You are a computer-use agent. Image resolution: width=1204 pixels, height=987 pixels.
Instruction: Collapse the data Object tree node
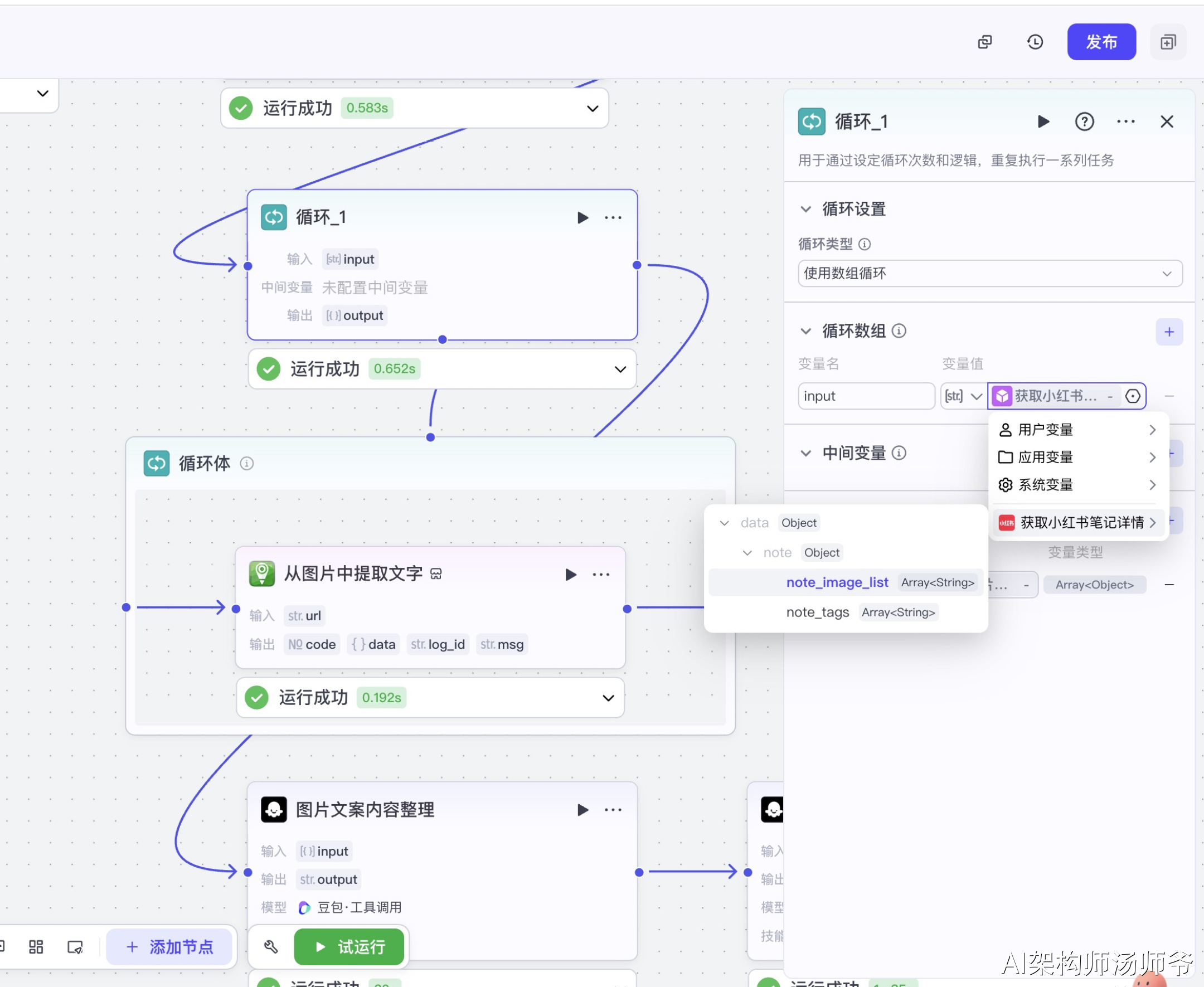click(724, 523)
